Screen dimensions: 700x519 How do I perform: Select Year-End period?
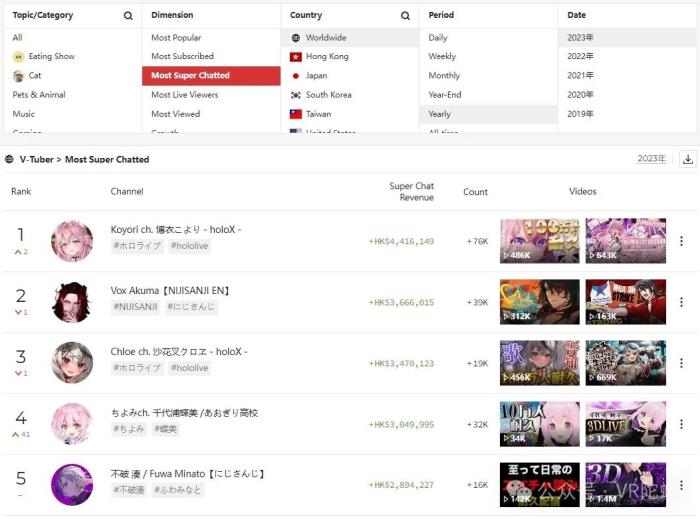coord(445,95)
